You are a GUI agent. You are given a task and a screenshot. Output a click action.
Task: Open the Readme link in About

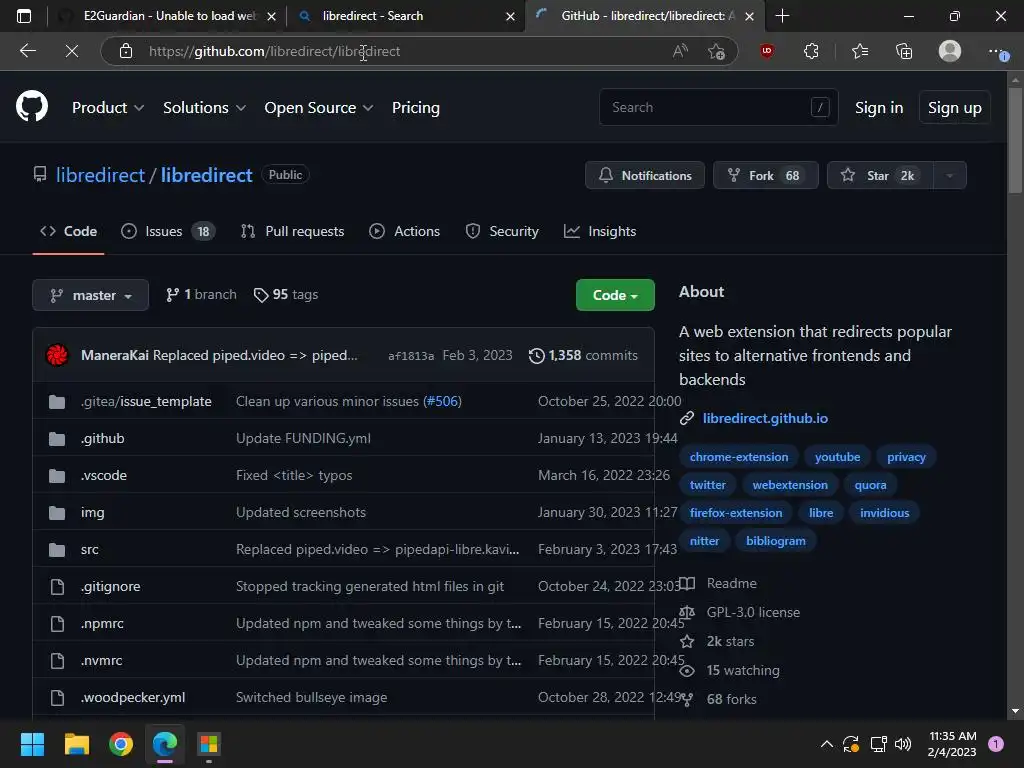pos(731,583)
